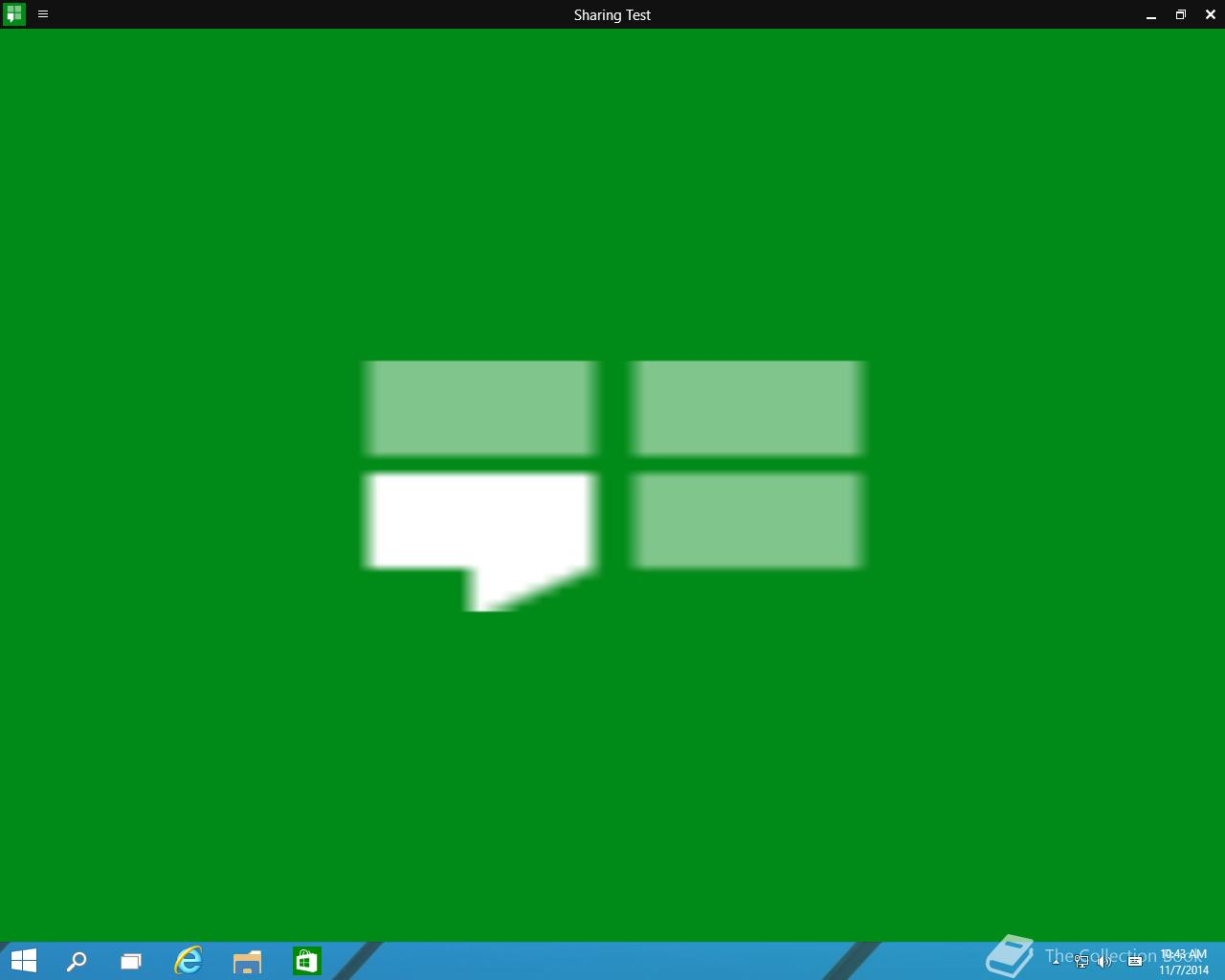Open the volume speaker tray icon

pyautogui.click(x=1104, y=961)
